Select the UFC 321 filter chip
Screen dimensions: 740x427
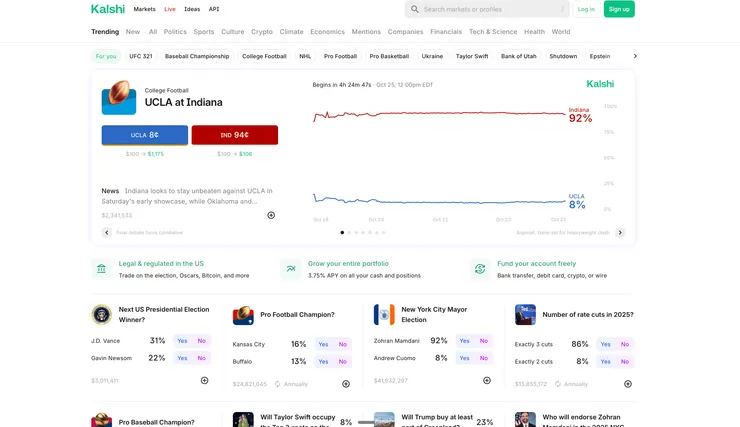[141, 56]
